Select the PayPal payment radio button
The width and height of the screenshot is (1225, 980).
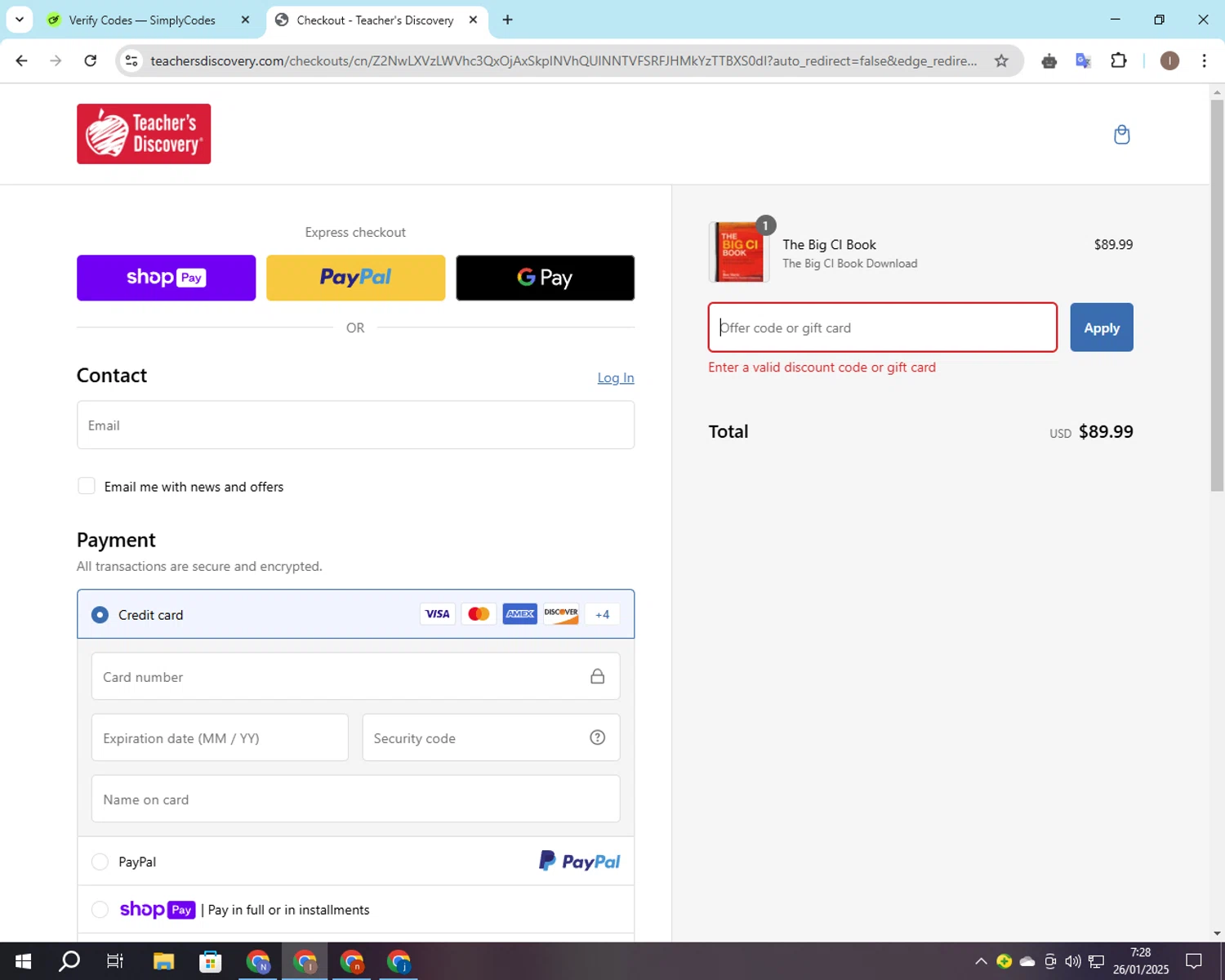point(100,862)
